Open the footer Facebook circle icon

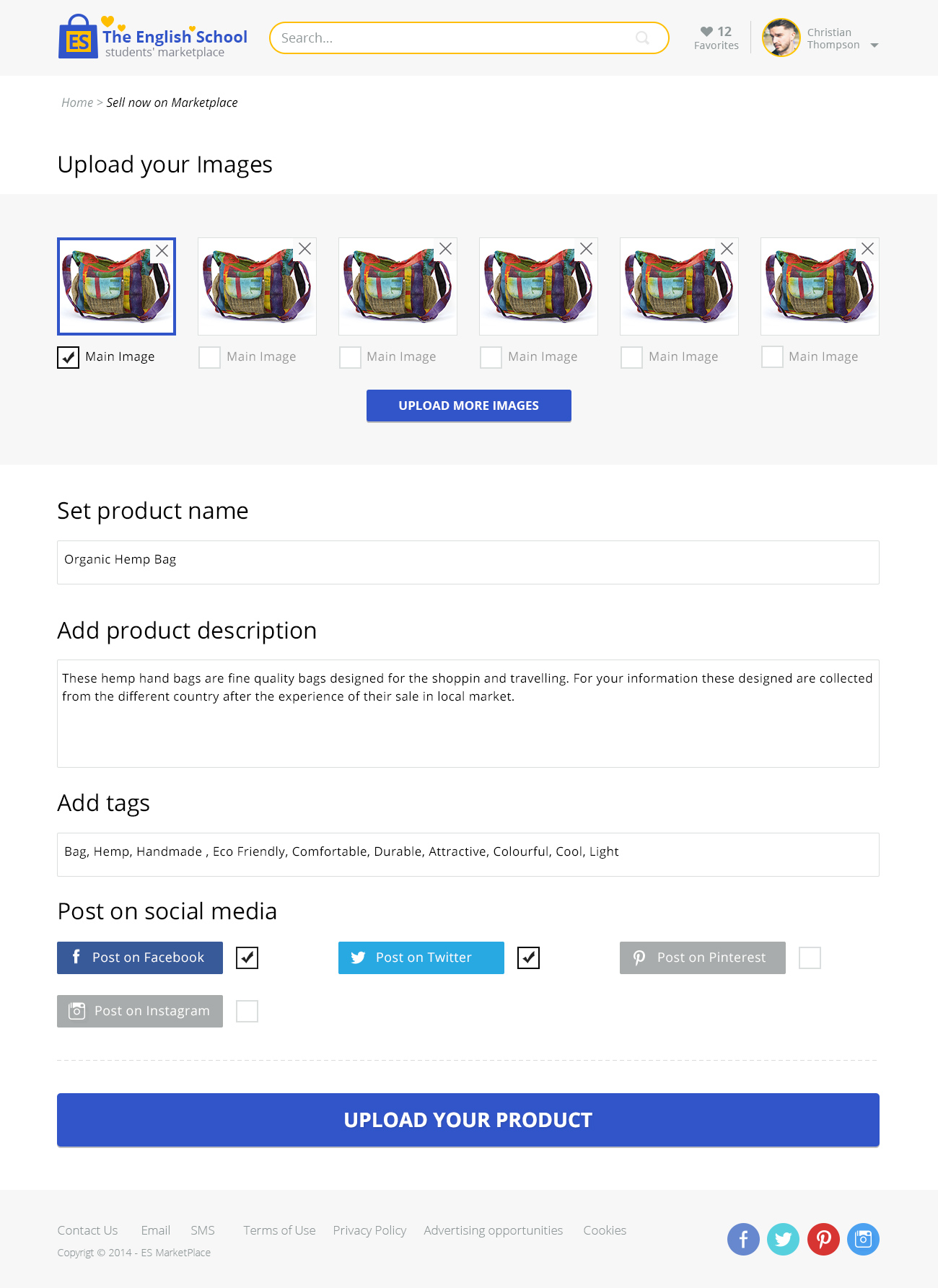[x=743, y=1239]
